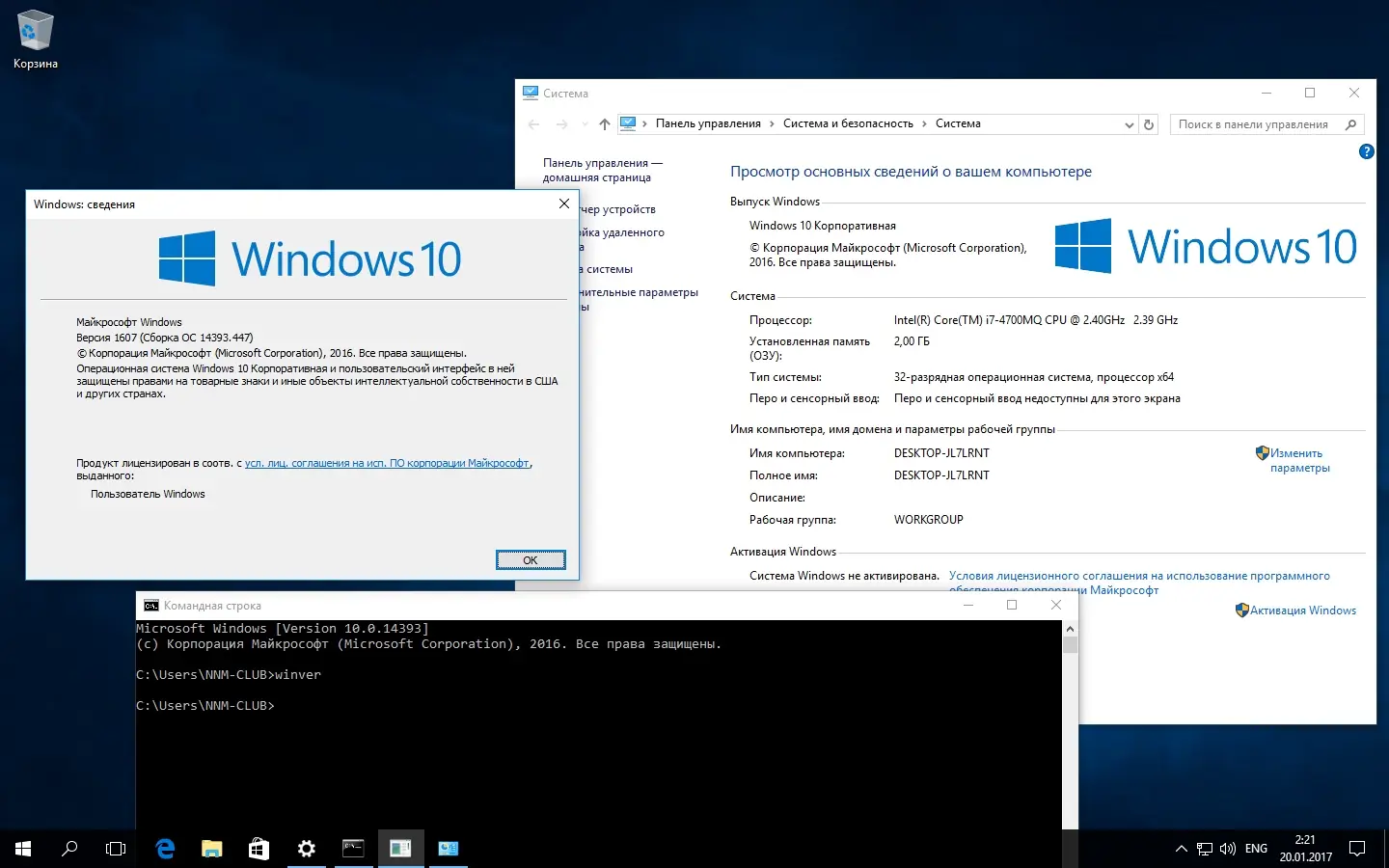The width and height of the screenshot is (1389, 868).
Task: Click Пользователь Windows text in winver
Action: pos(148,494)
